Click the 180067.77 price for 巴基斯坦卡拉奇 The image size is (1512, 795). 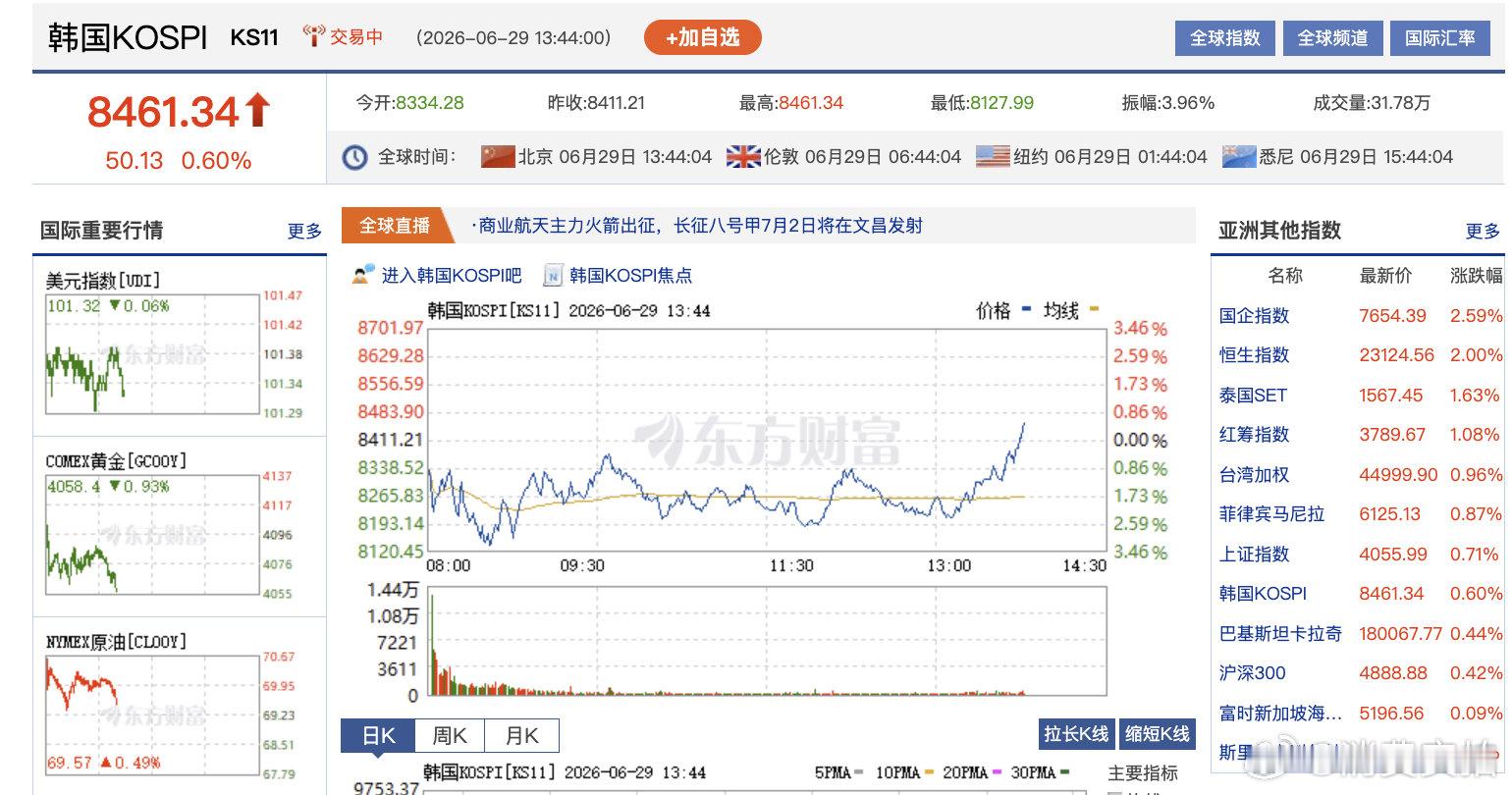(x=1400, y=634)
